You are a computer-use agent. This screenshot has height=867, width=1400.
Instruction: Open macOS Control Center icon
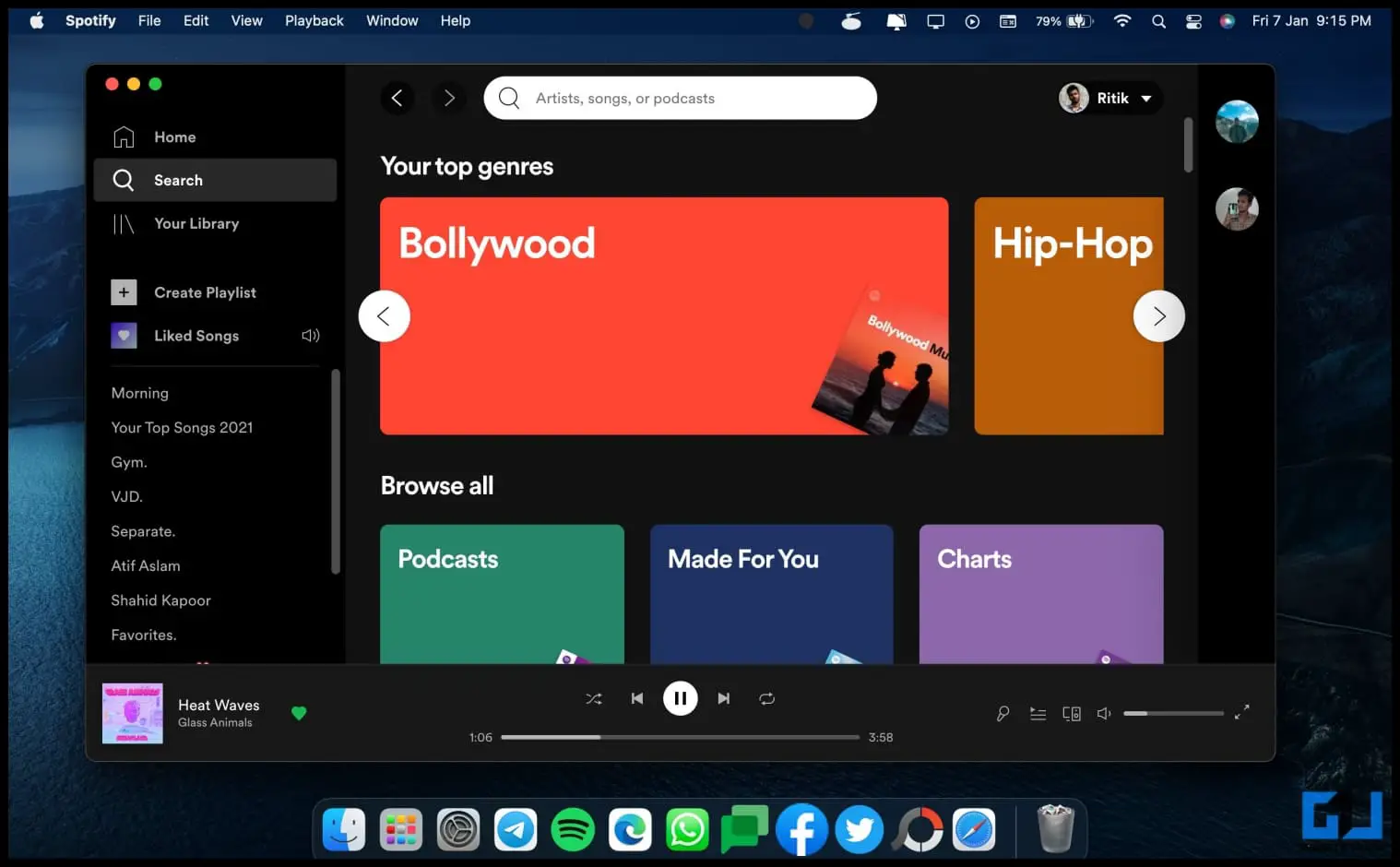(x=1193, y=21)
